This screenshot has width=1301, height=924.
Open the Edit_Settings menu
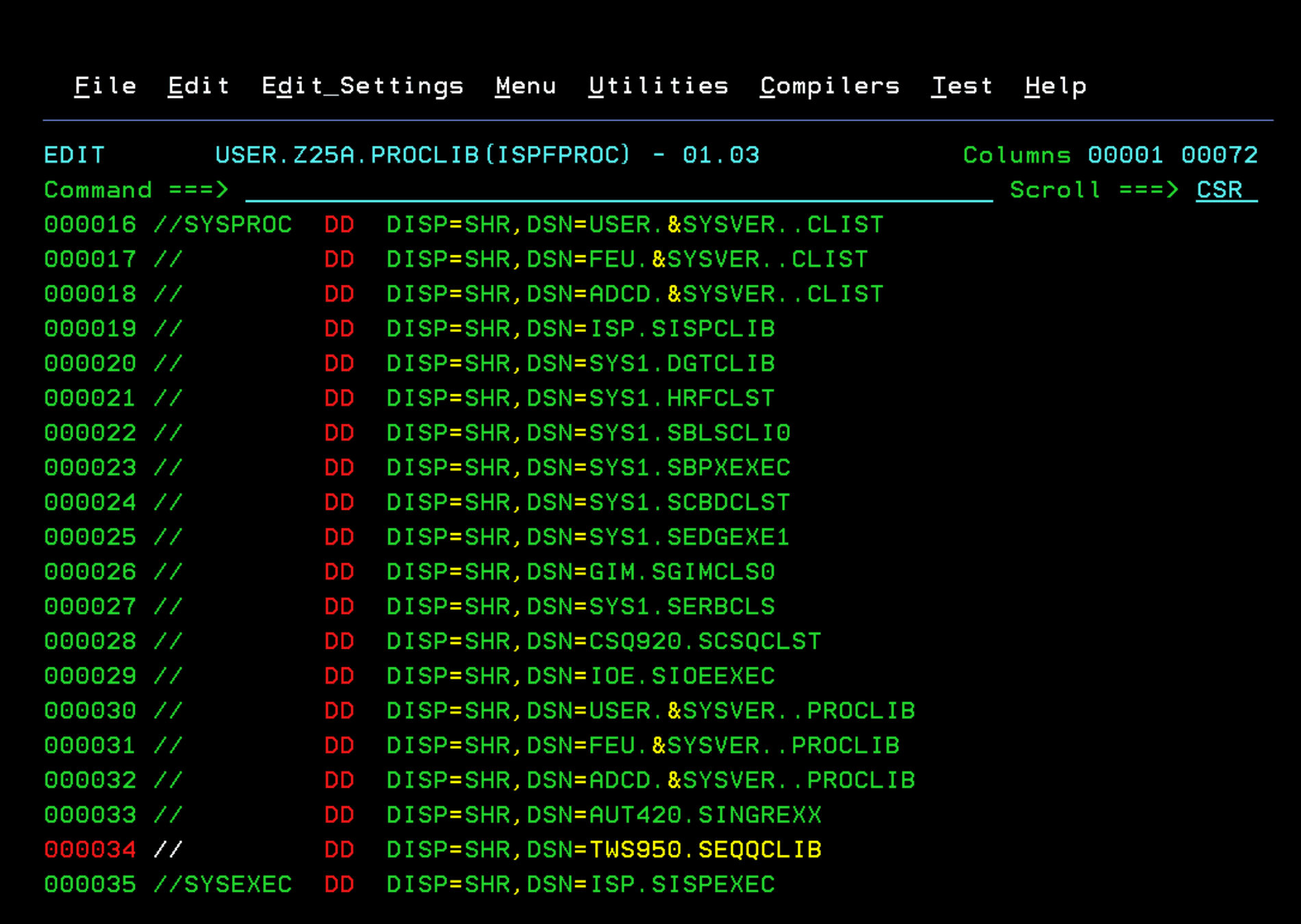[362, 86]
